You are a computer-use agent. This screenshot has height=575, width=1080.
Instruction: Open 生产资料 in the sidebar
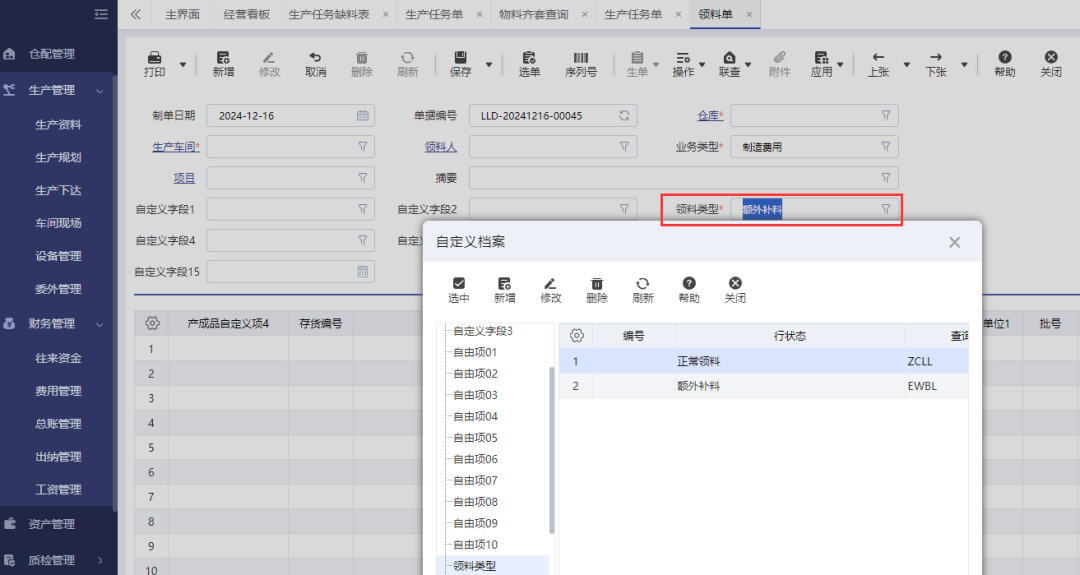point(59,125)
